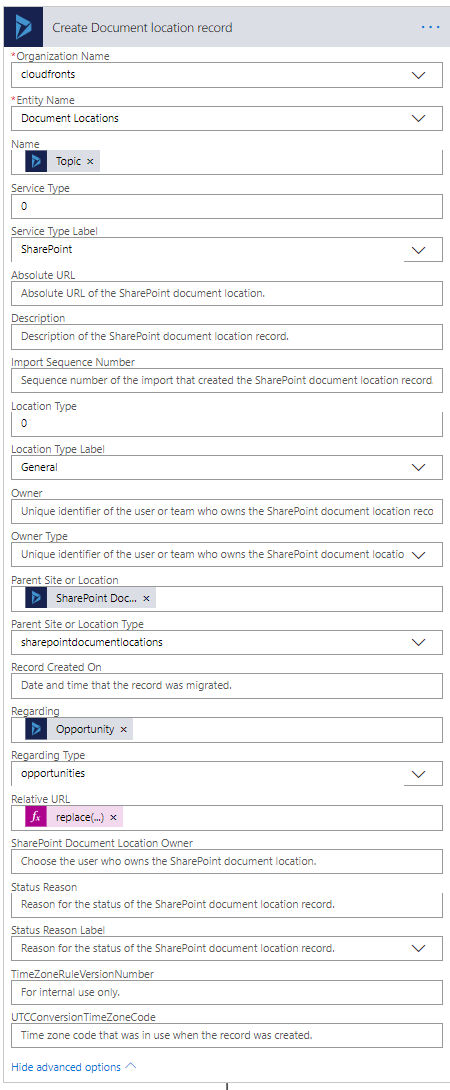Remove the replace(...) expression token
Image resolution: width=450 pixels, height=1090 pixels.
pos(113,818)
